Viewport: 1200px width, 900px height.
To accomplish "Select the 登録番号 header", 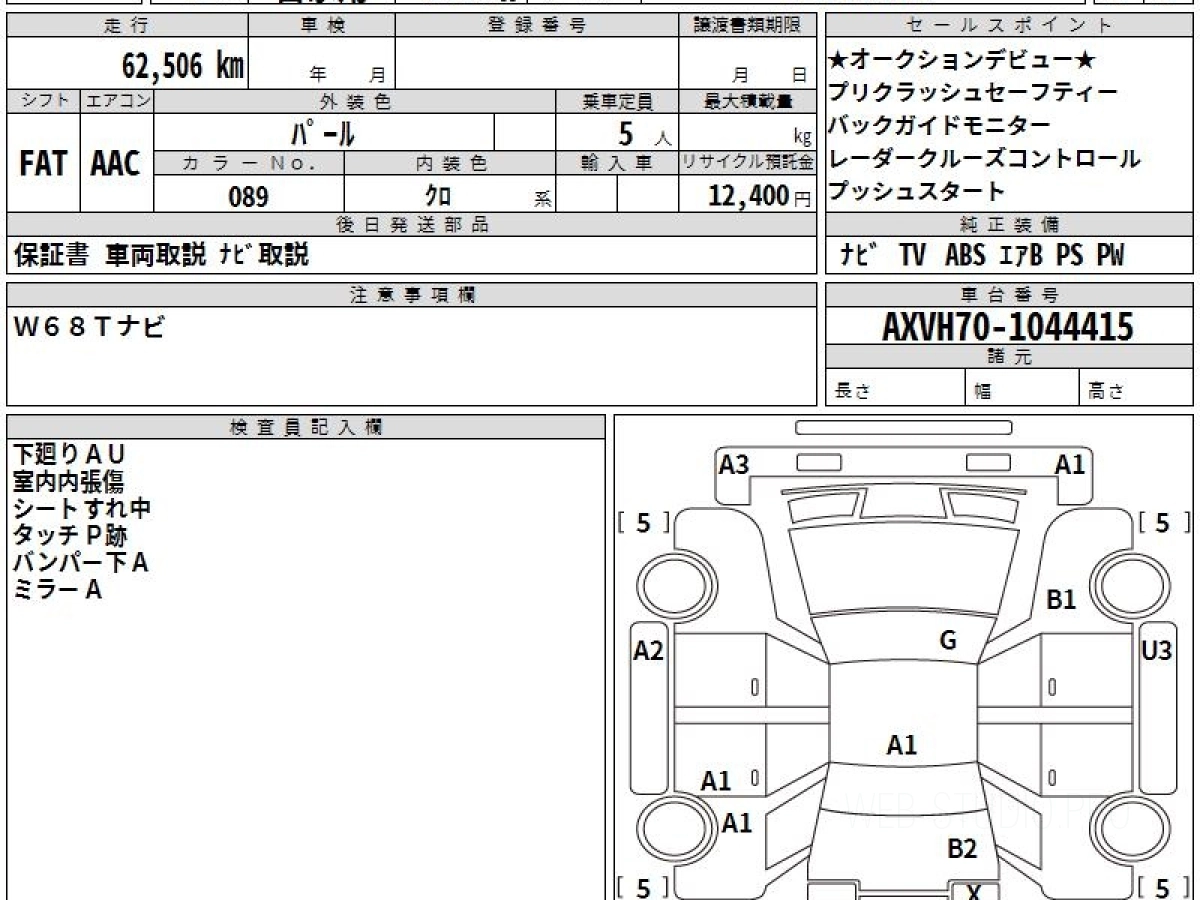I will click(536, 26).
